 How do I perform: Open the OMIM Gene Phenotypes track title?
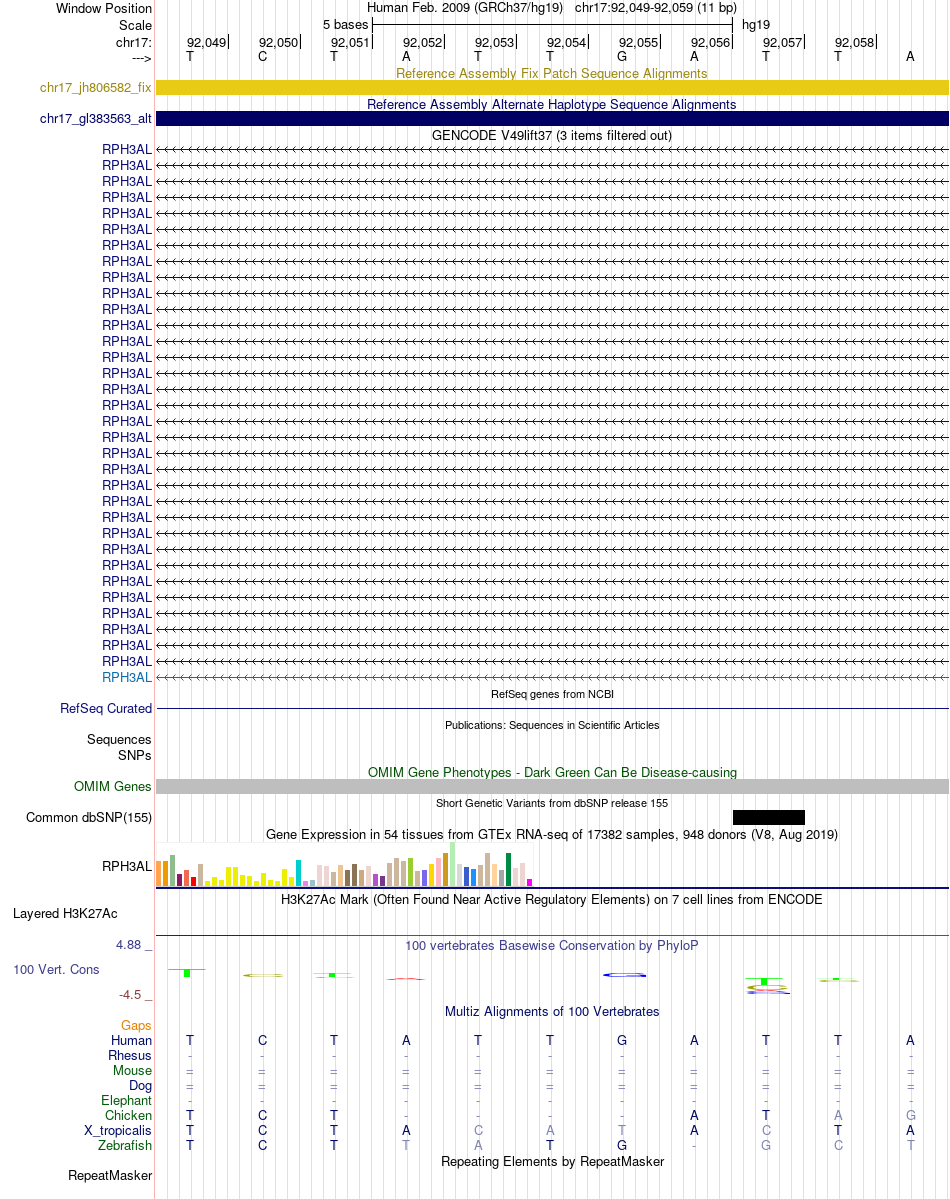tap(551, 772)
